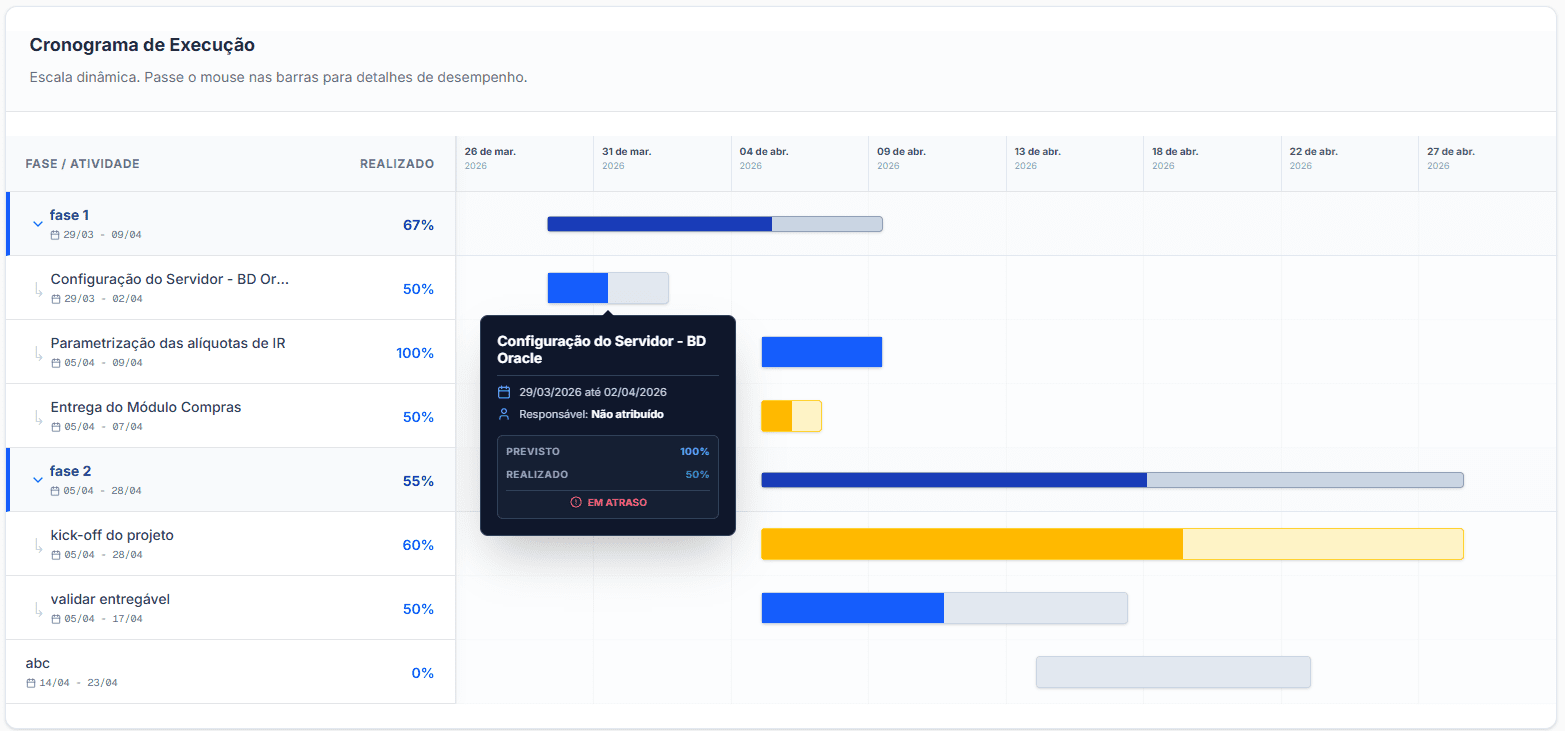Click sub-task arrow icon for validar entregável
The image size is (1565, 731).
(38, 609)
